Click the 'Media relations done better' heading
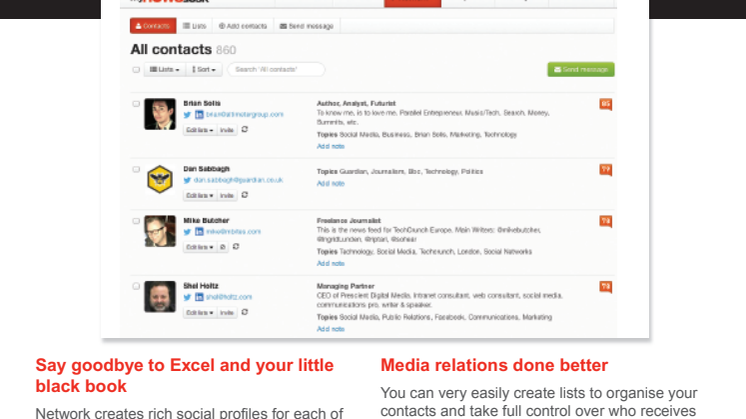This screenshot has height=419, width=746. coord(494,365)
